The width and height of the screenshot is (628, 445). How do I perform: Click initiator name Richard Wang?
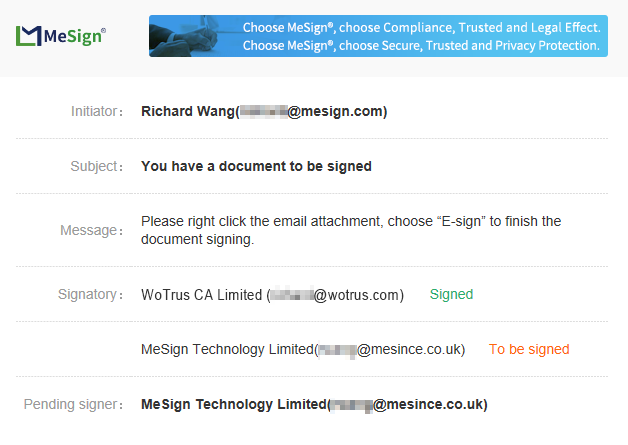click(187, 111)
